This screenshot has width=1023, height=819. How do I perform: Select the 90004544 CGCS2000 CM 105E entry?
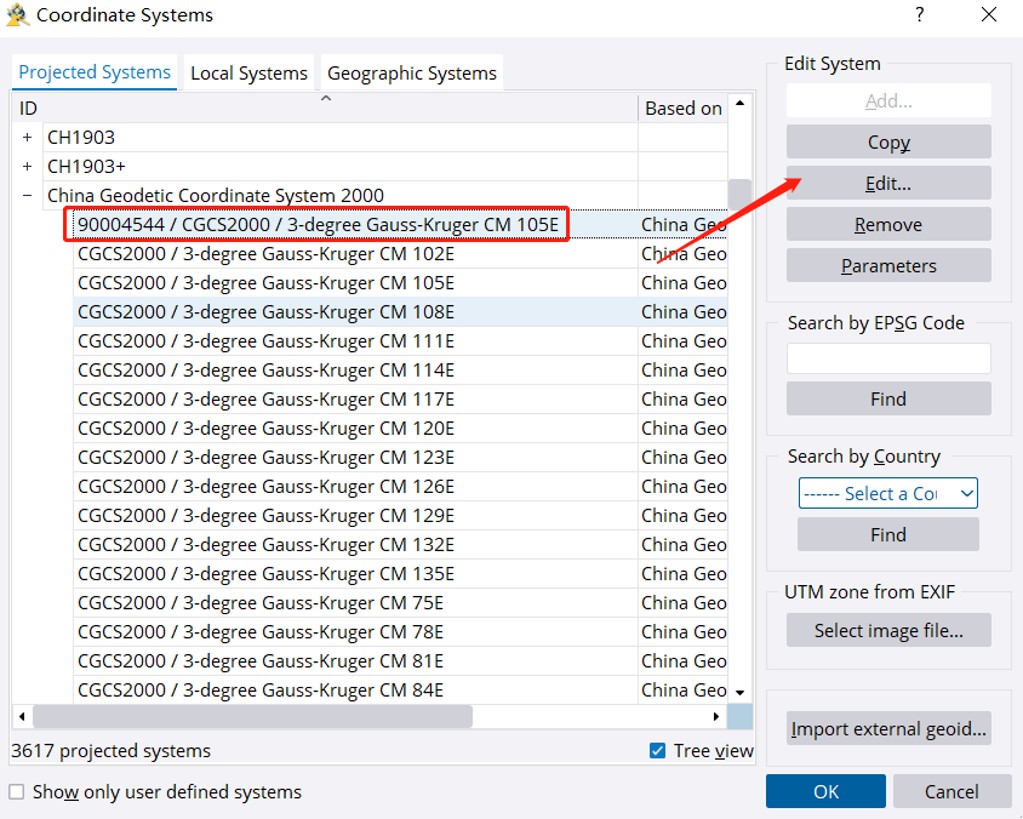pyautogui.click(x=318, y=224)
